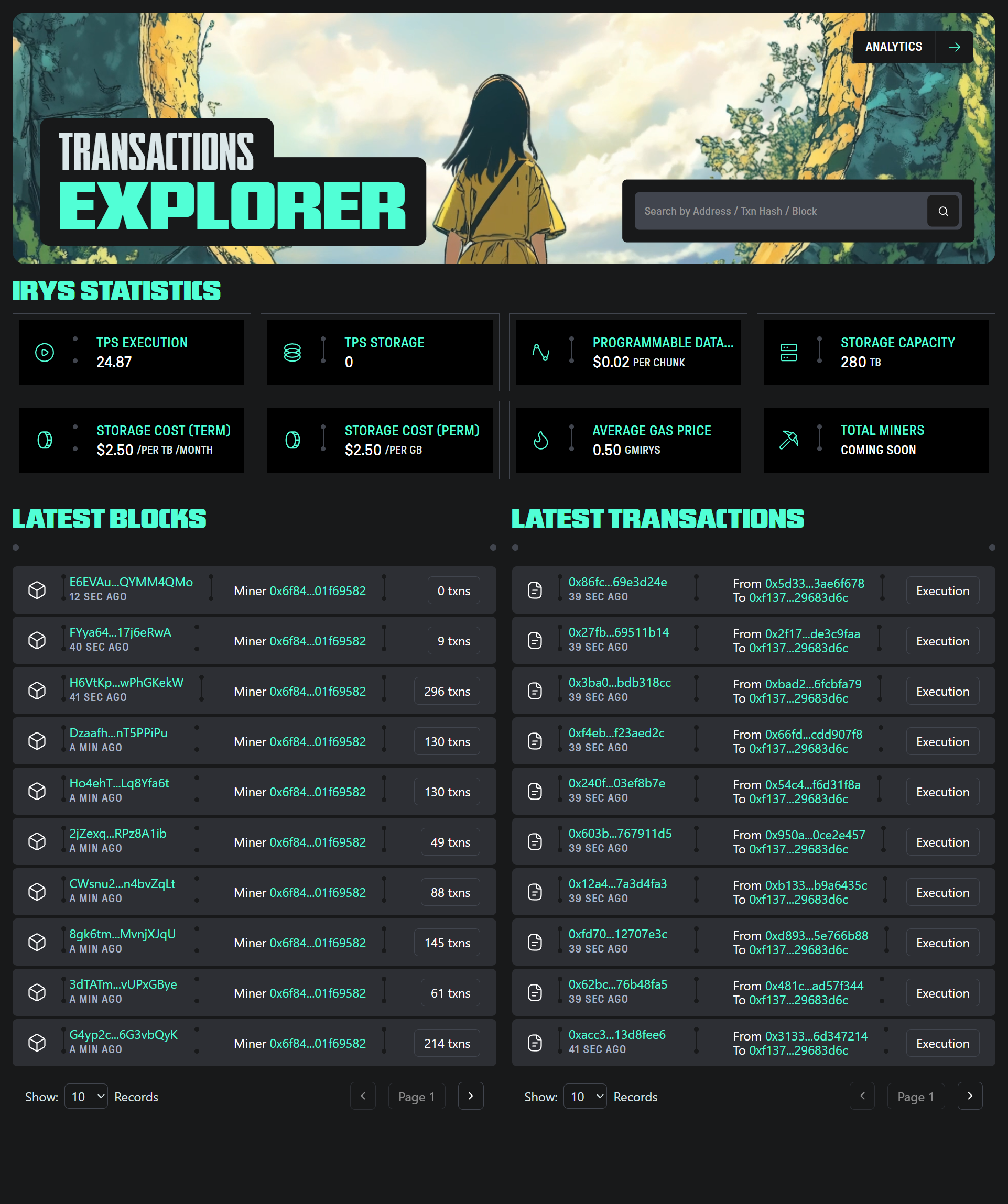
Task: Click the Storage Cost (Term) coin icon
Action: pyautogui.click(x=45, y=440)
